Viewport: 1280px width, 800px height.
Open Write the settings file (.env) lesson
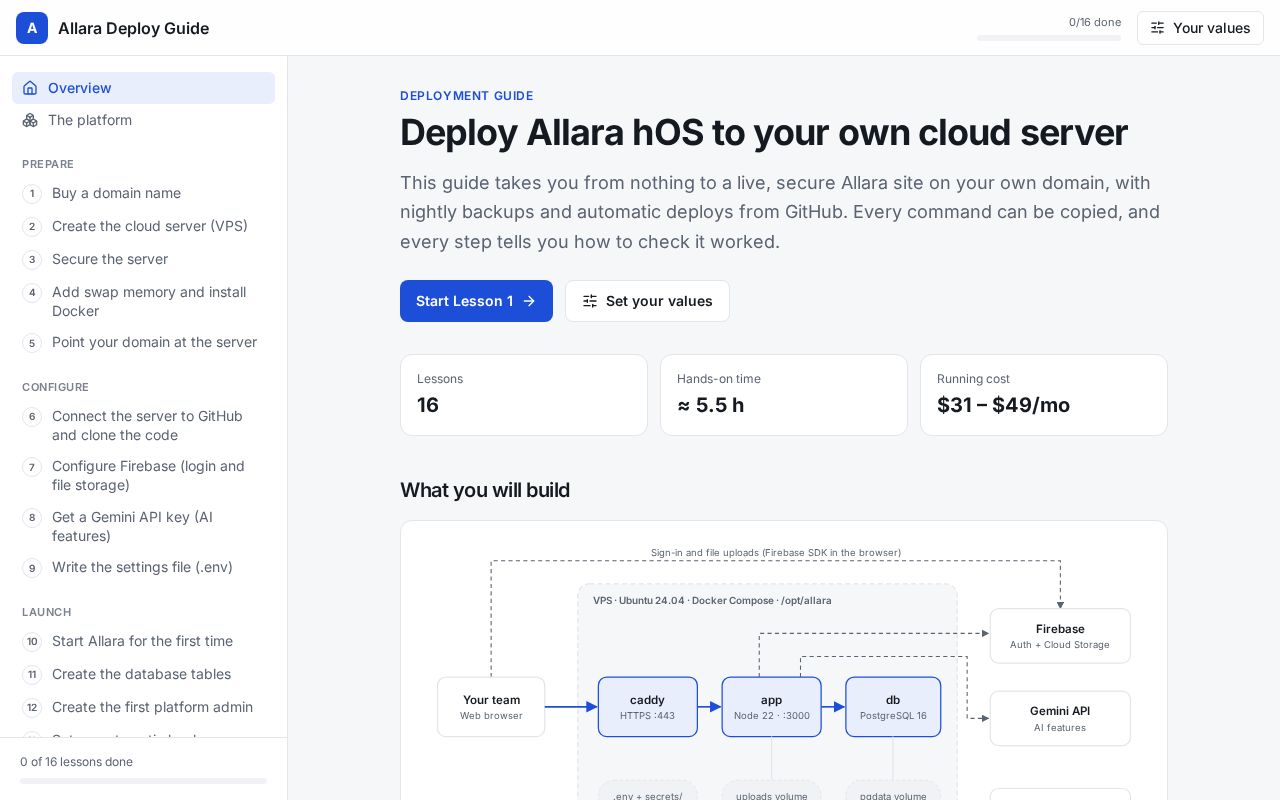(x=143, y=567)
